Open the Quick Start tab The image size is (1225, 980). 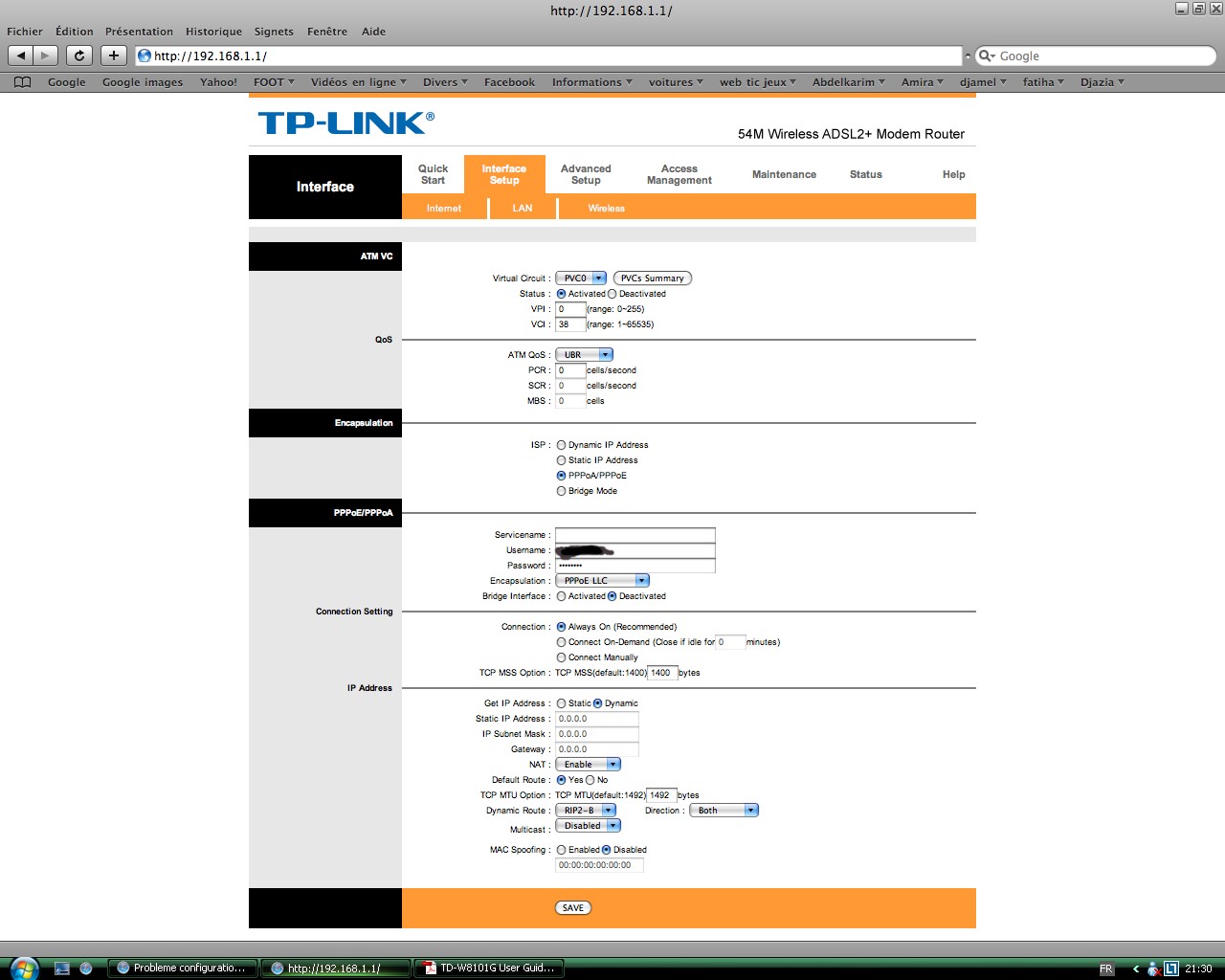coord(433,174)
